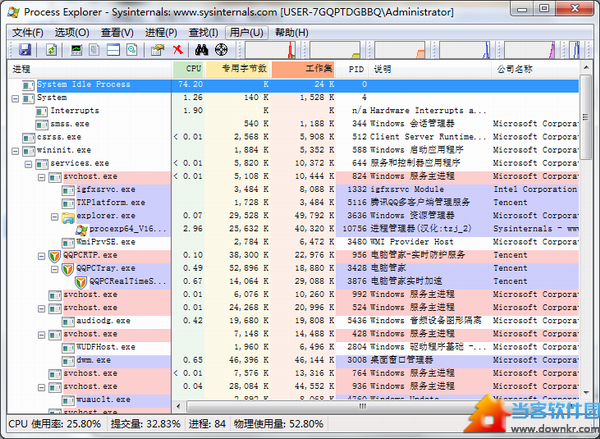This screenshot has height=439, width=600.
Task: Collapse the QQPCRTP.exe tree node
Action: point(42,255)
